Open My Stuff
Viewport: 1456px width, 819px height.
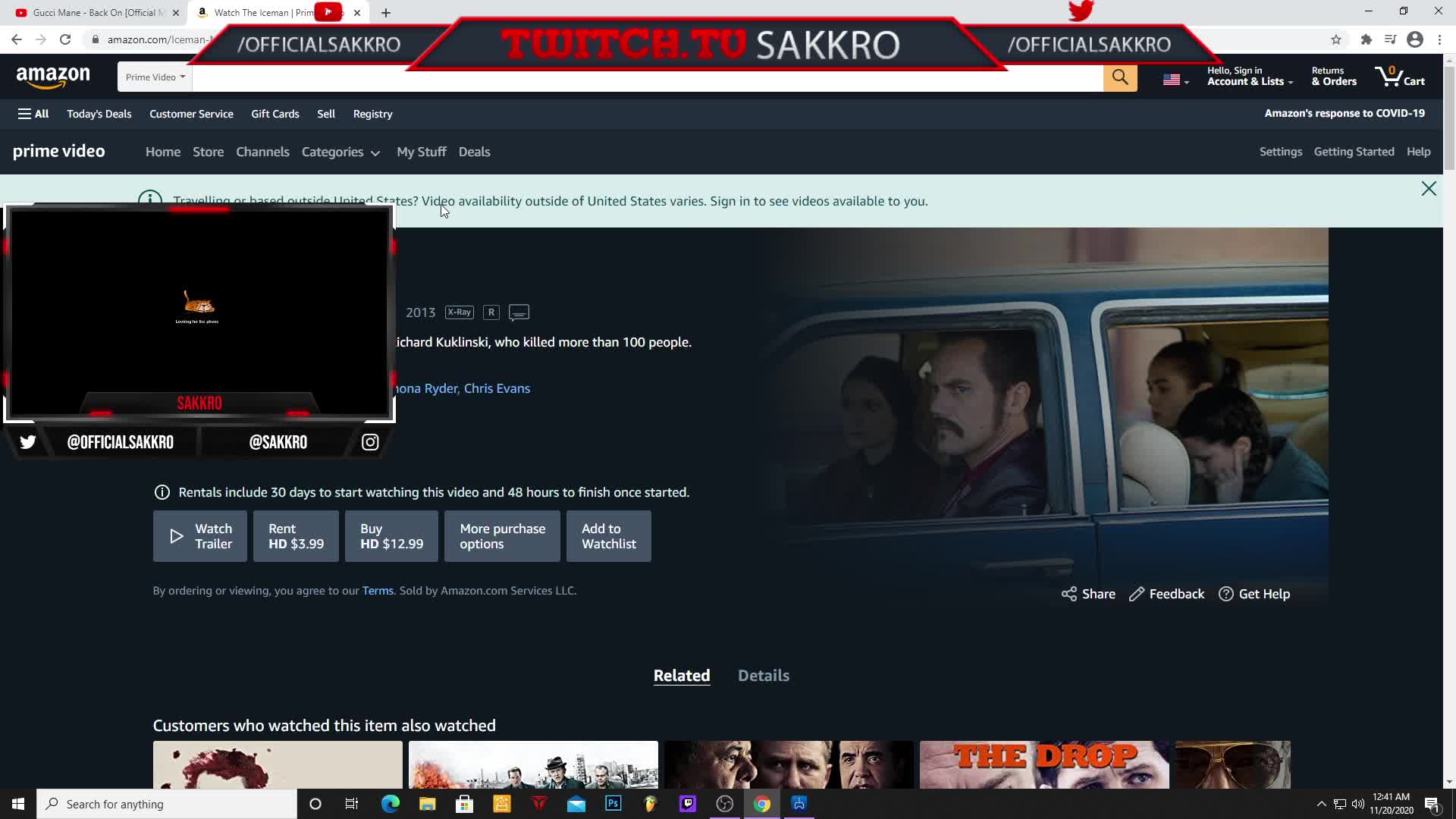(x=422, y=152)
